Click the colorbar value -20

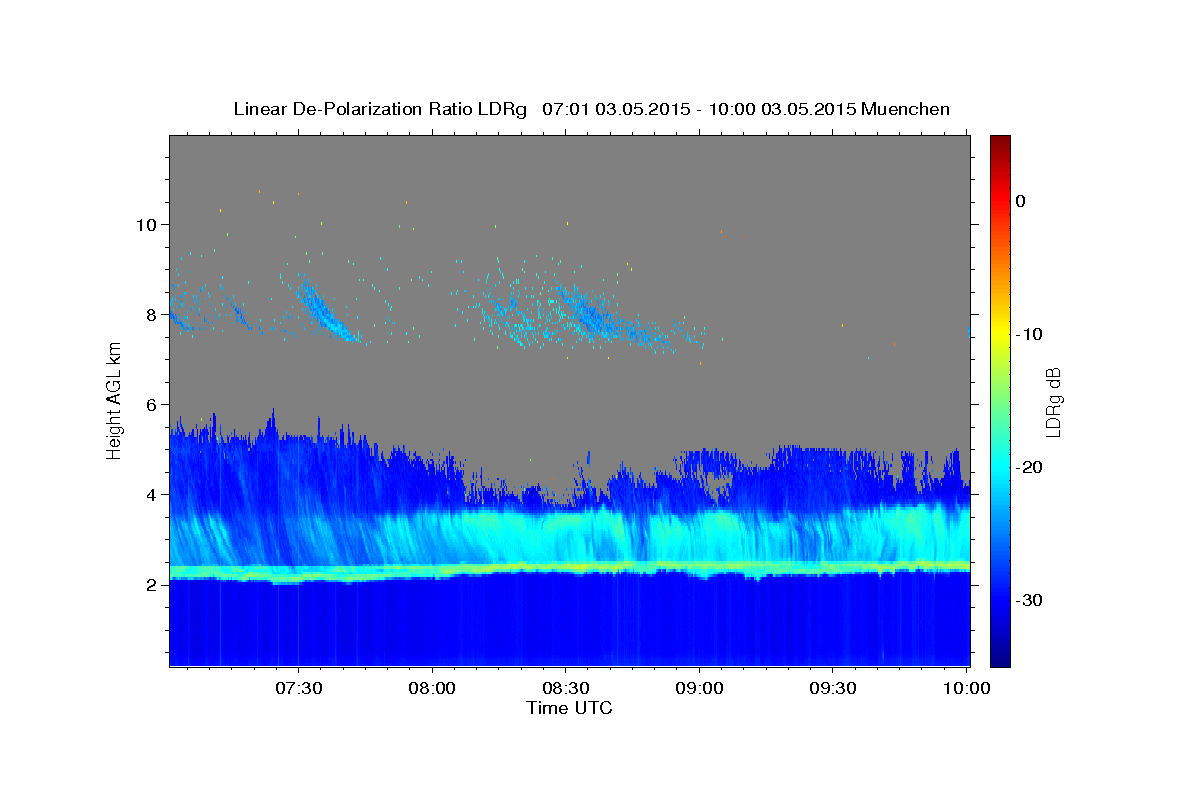pyautogui.click(x=1030, y=467)
